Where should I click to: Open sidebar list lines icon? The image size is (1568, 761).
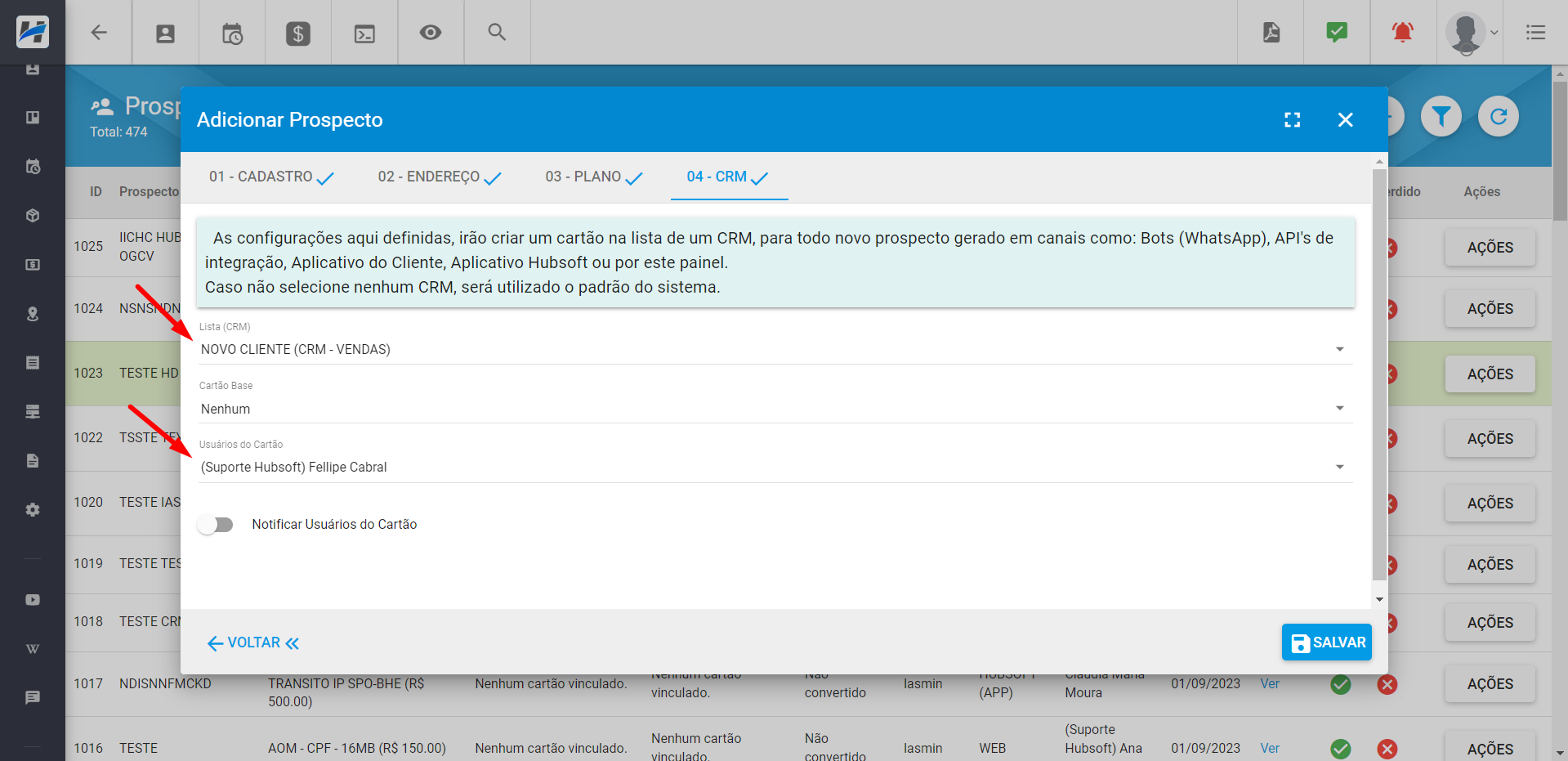pyautogui.click(x=33, y=363)
